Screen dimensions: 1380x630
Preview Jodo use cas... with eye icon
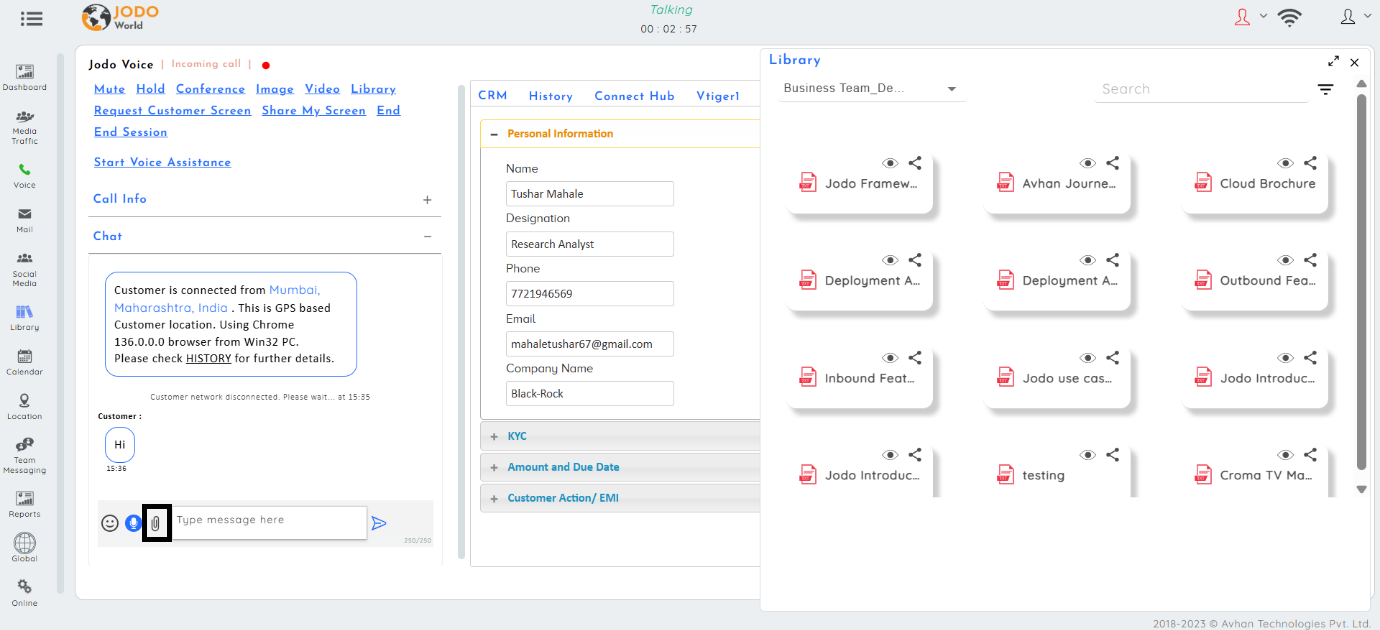(1088, 358)
